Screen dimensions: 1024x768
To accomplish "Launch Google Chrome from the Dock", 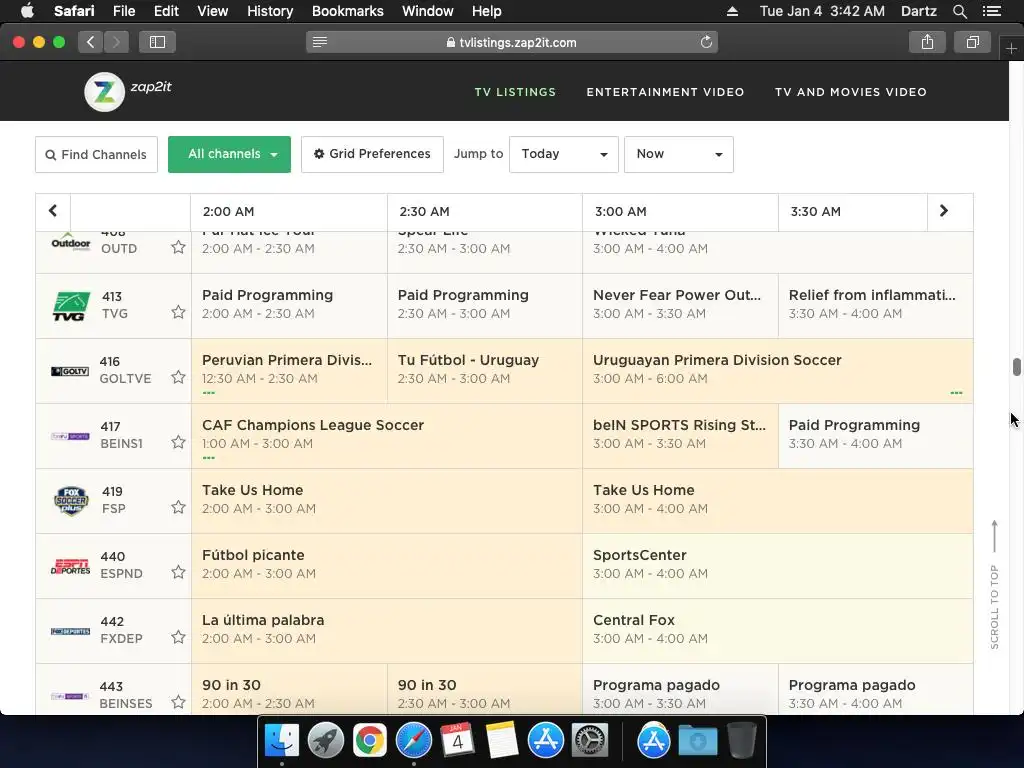I will (370, 741).
